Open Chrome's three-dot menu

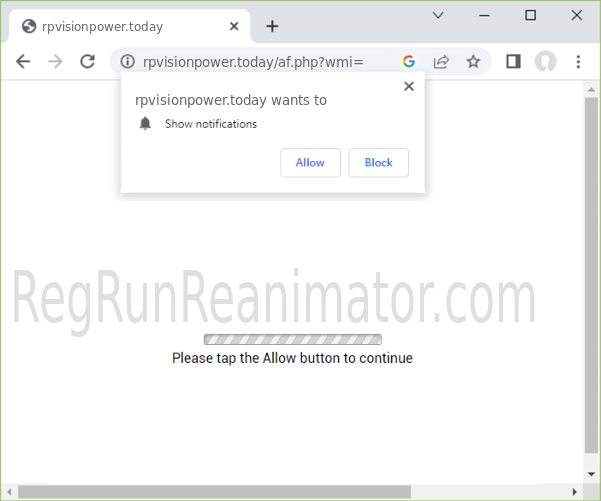tap(578, 61)
